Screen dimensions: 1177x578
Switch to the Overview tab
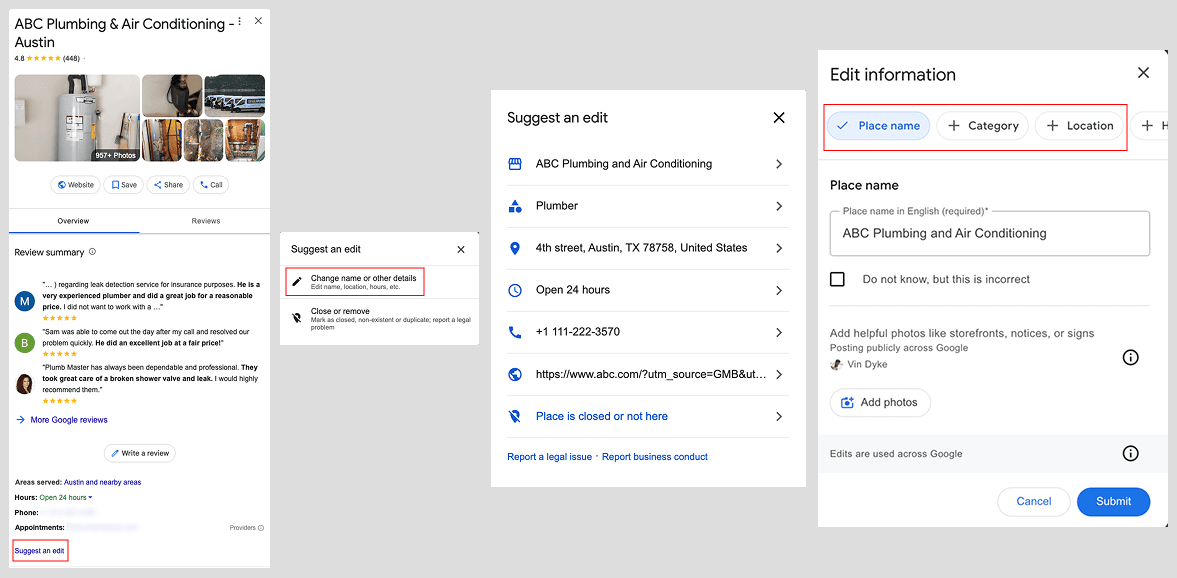tap(73, 221)
